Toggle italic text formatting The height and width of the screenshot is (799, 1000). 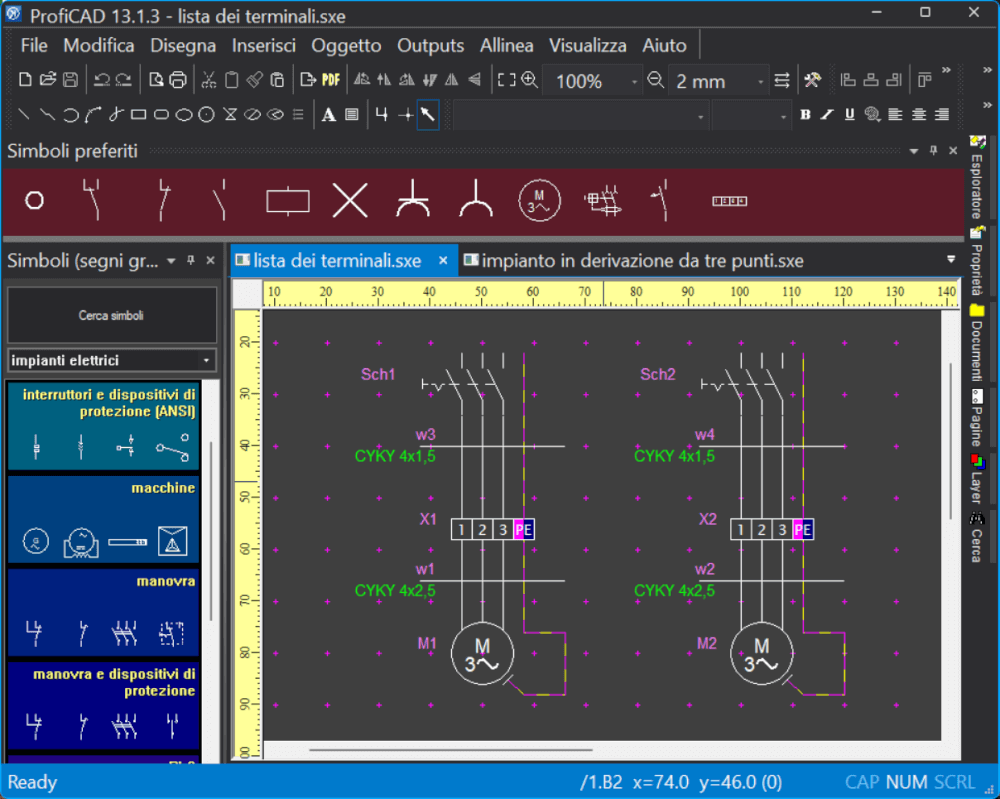click(827, 115)
